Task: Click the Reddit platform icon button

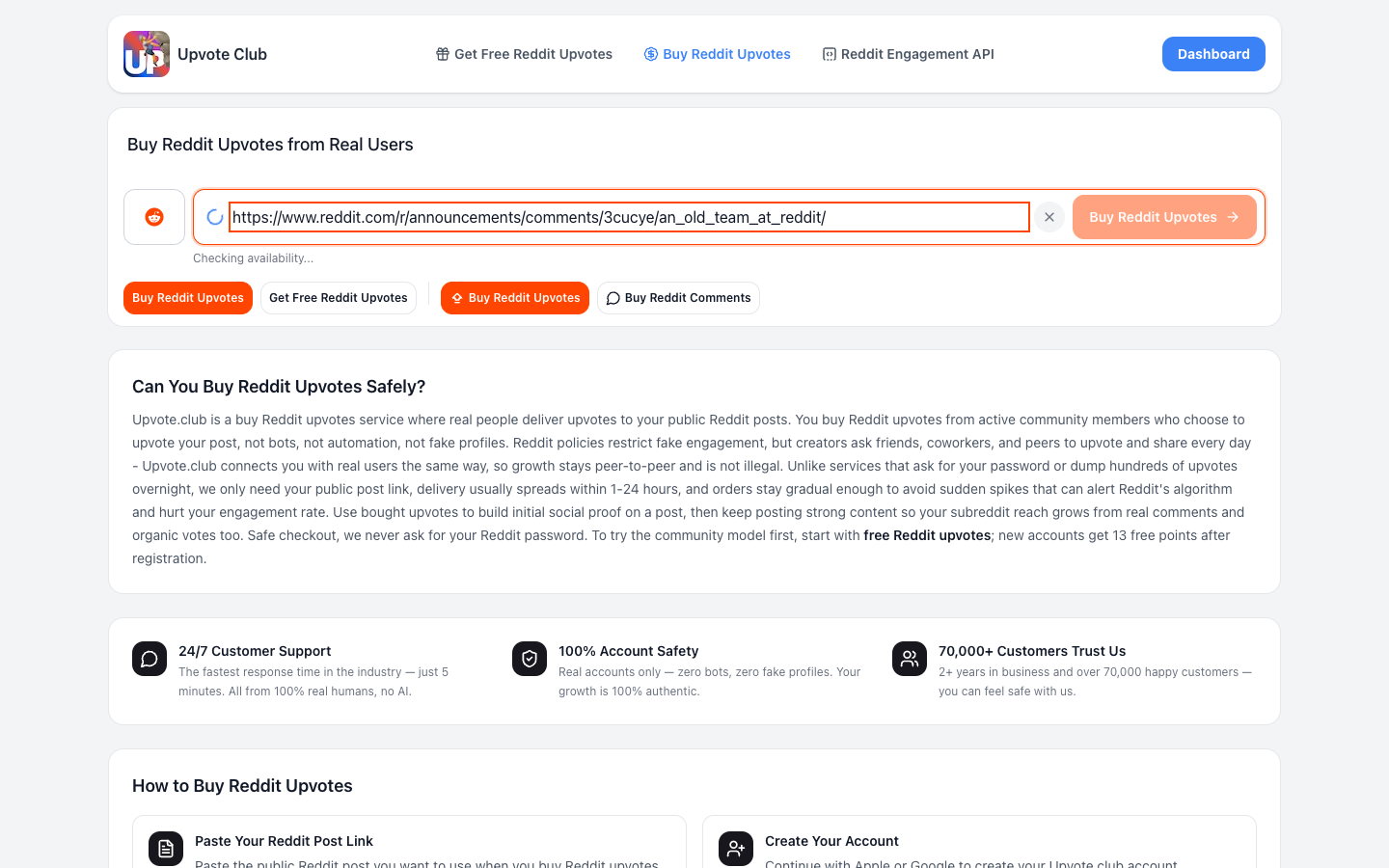Action: click(154, 217)
